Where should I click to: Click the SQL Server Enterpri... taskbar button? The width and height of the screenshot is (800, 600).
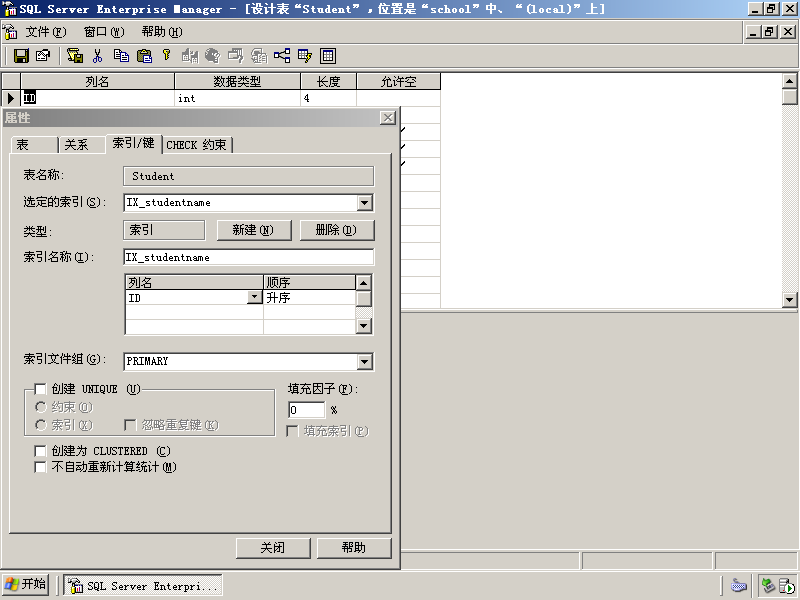pyautogui.click(x=143, y=585)
